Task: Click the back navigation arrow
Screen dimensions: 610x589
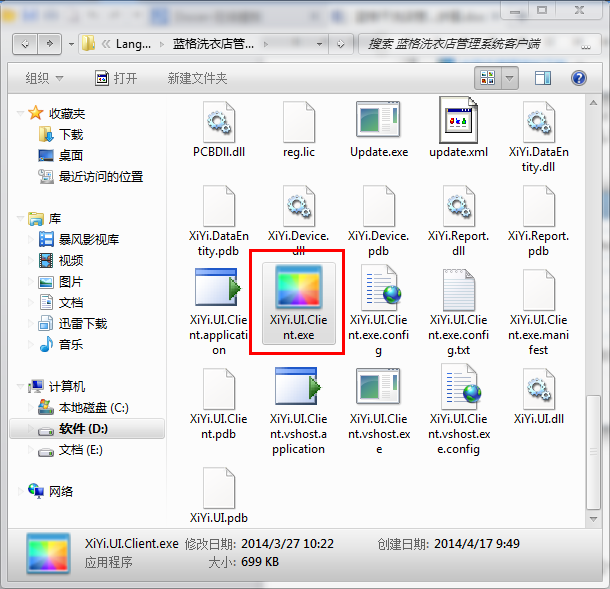Action: click(x=24, y=44)
